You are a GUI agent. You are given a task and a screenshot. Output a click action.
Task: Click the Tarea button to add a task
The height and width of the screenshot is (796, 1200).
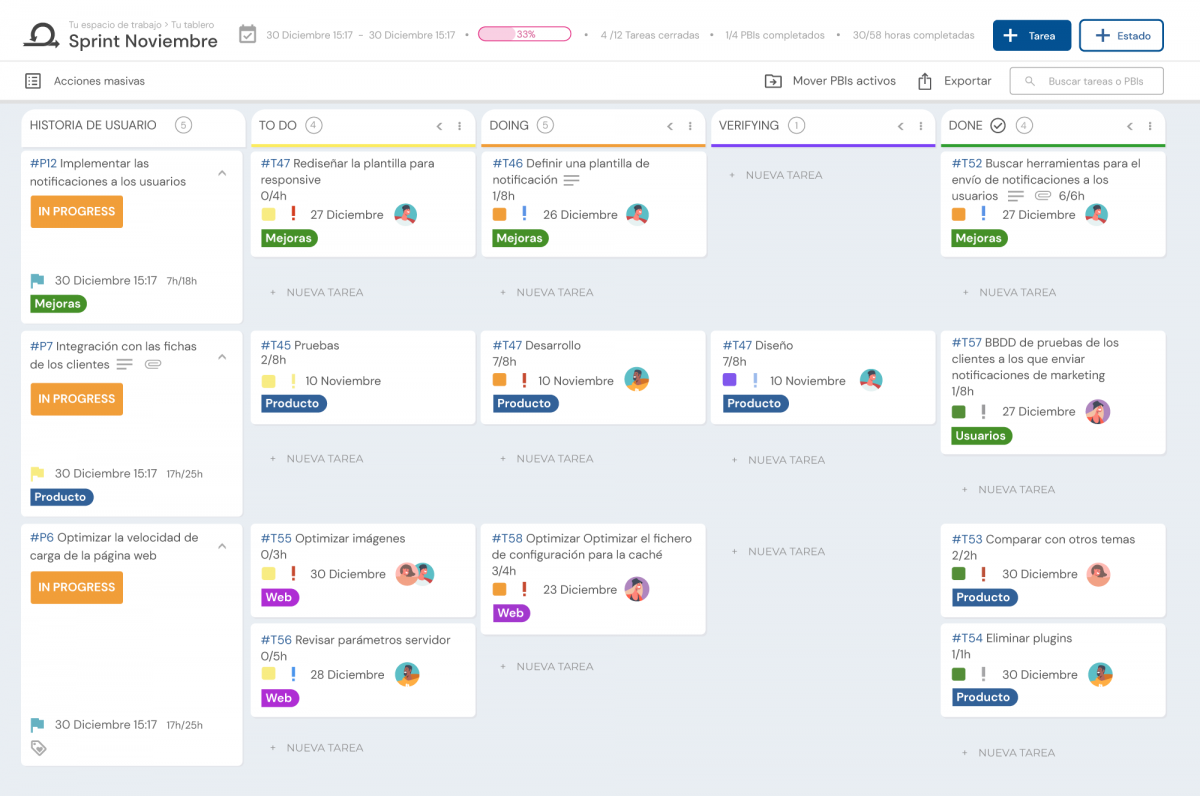point(1032,35)
